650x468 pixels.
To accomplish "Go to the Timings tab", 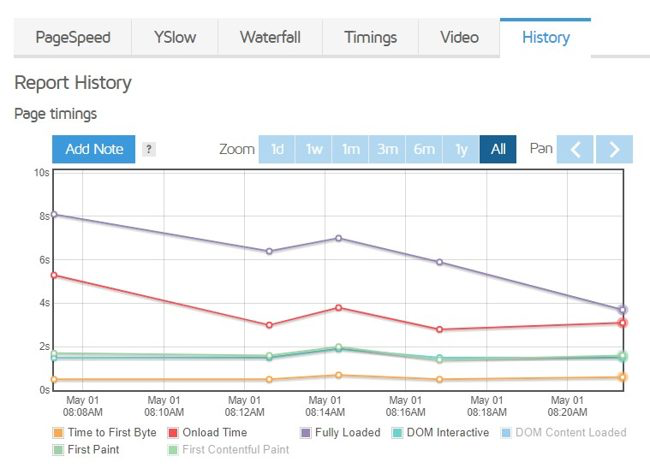I will (371, 37).
